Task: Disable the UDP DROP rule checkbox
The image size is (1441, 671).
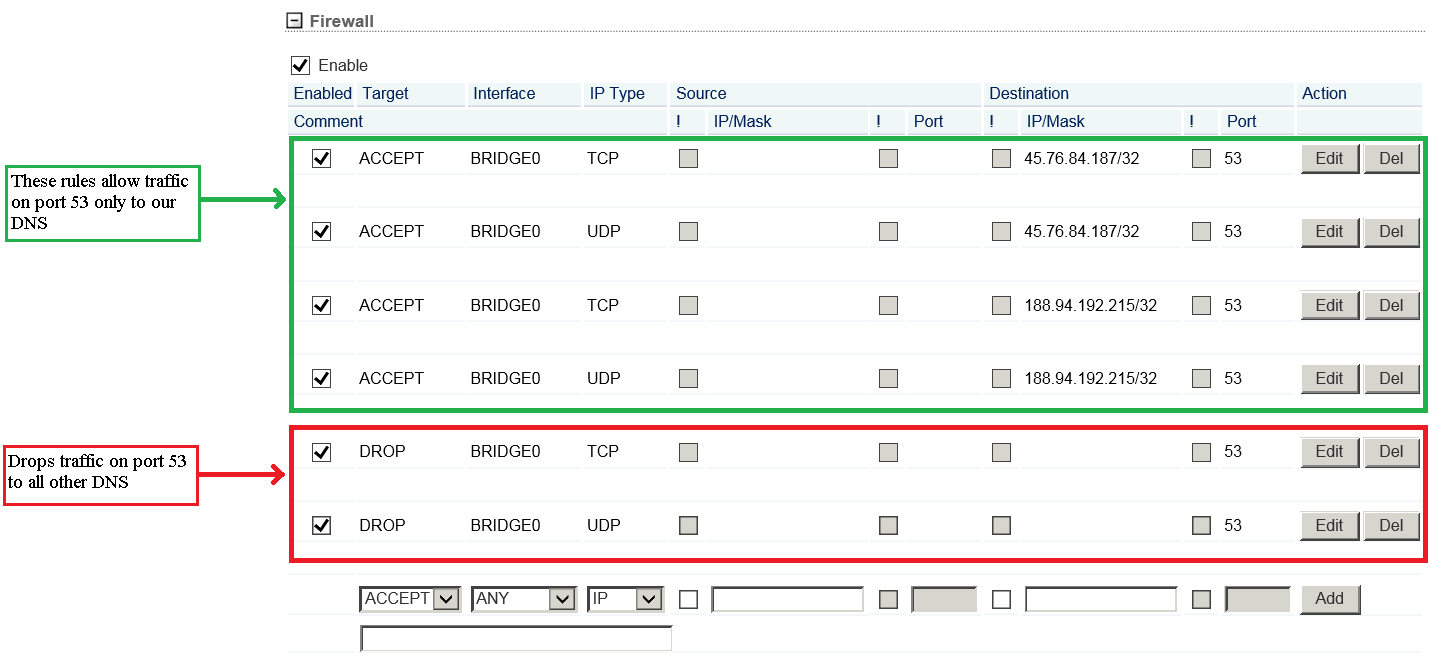Action: coord(321,525)
